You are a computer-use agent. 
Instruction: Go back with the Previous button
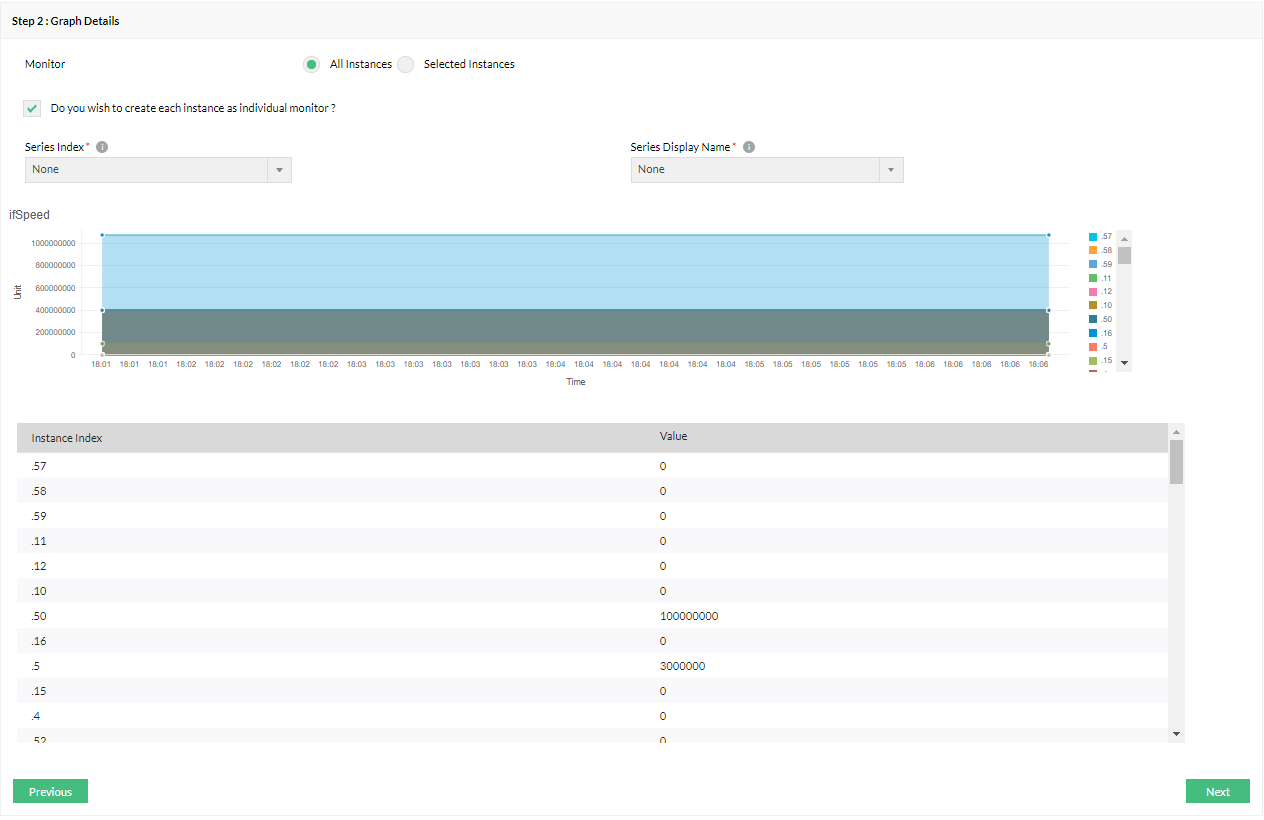point(50,792)
